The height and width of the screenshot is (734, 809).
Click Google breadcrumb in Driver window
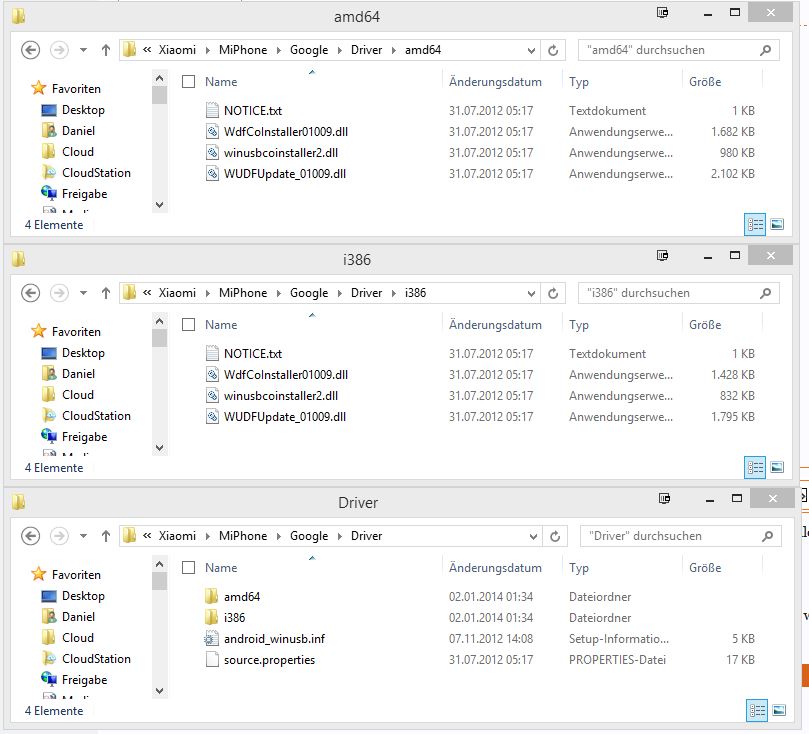click(309, 536)
